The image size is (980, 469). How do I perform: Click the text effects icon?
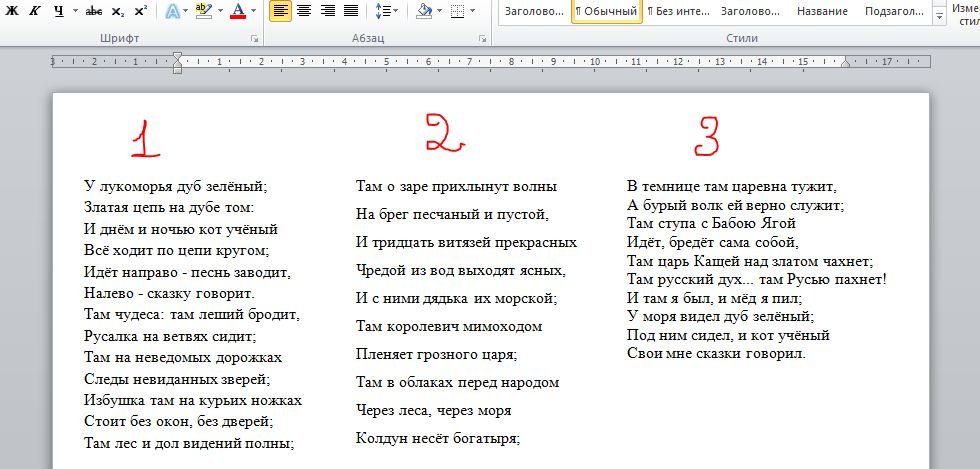click(171, 12)
